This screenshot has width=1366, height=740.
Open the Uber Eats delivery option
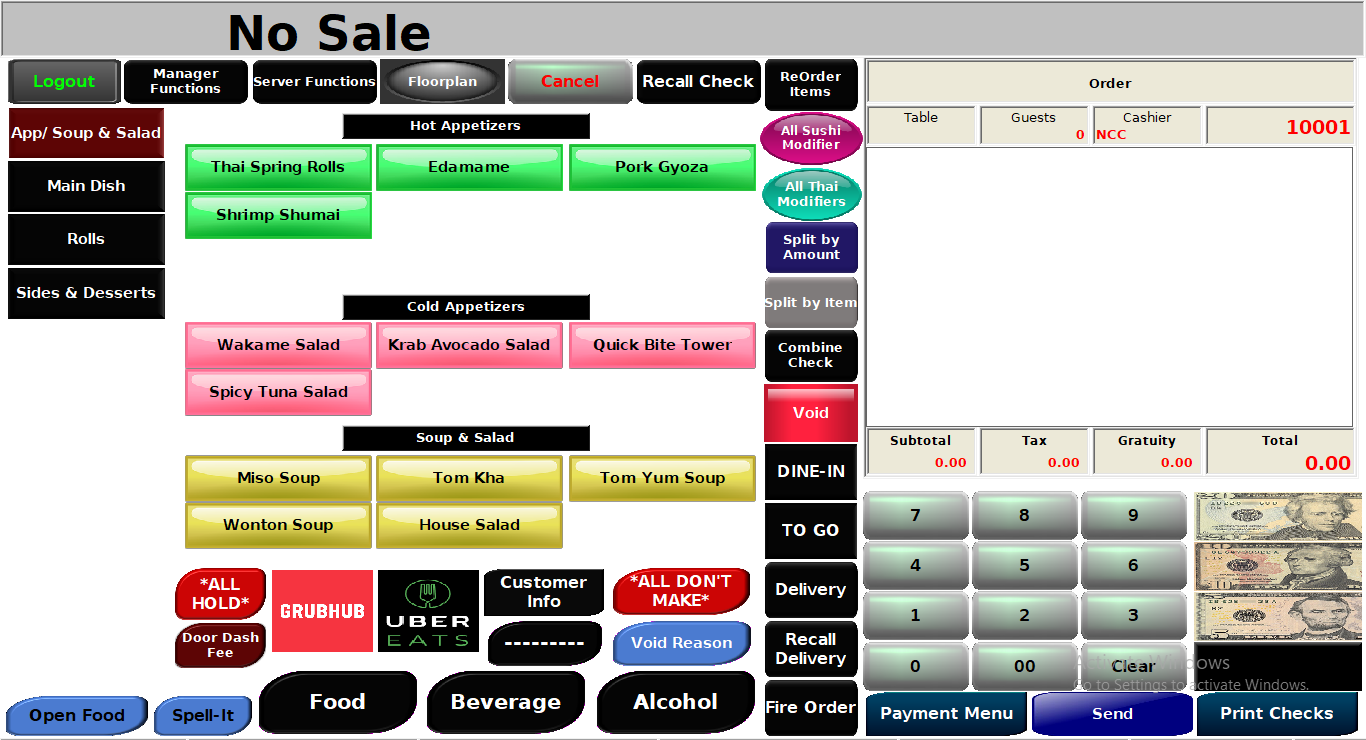coord(428,610)
